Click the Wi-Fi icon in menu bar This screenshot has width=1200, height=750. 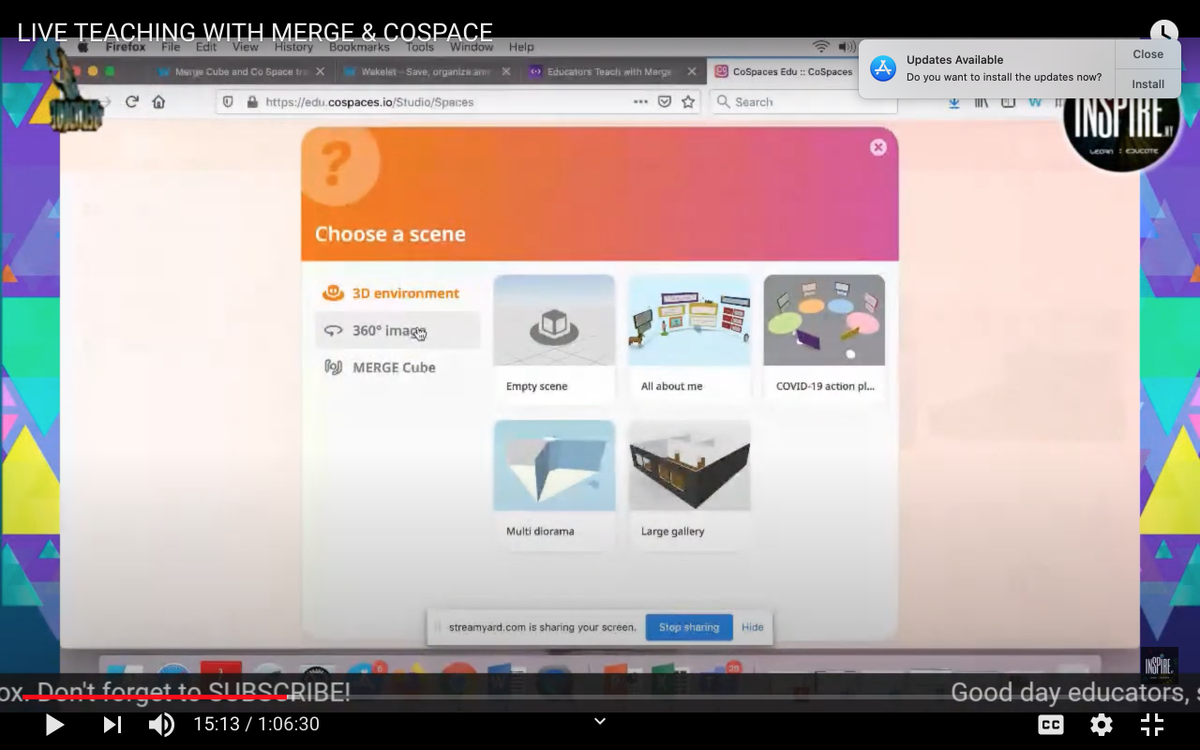coord(821,47)
